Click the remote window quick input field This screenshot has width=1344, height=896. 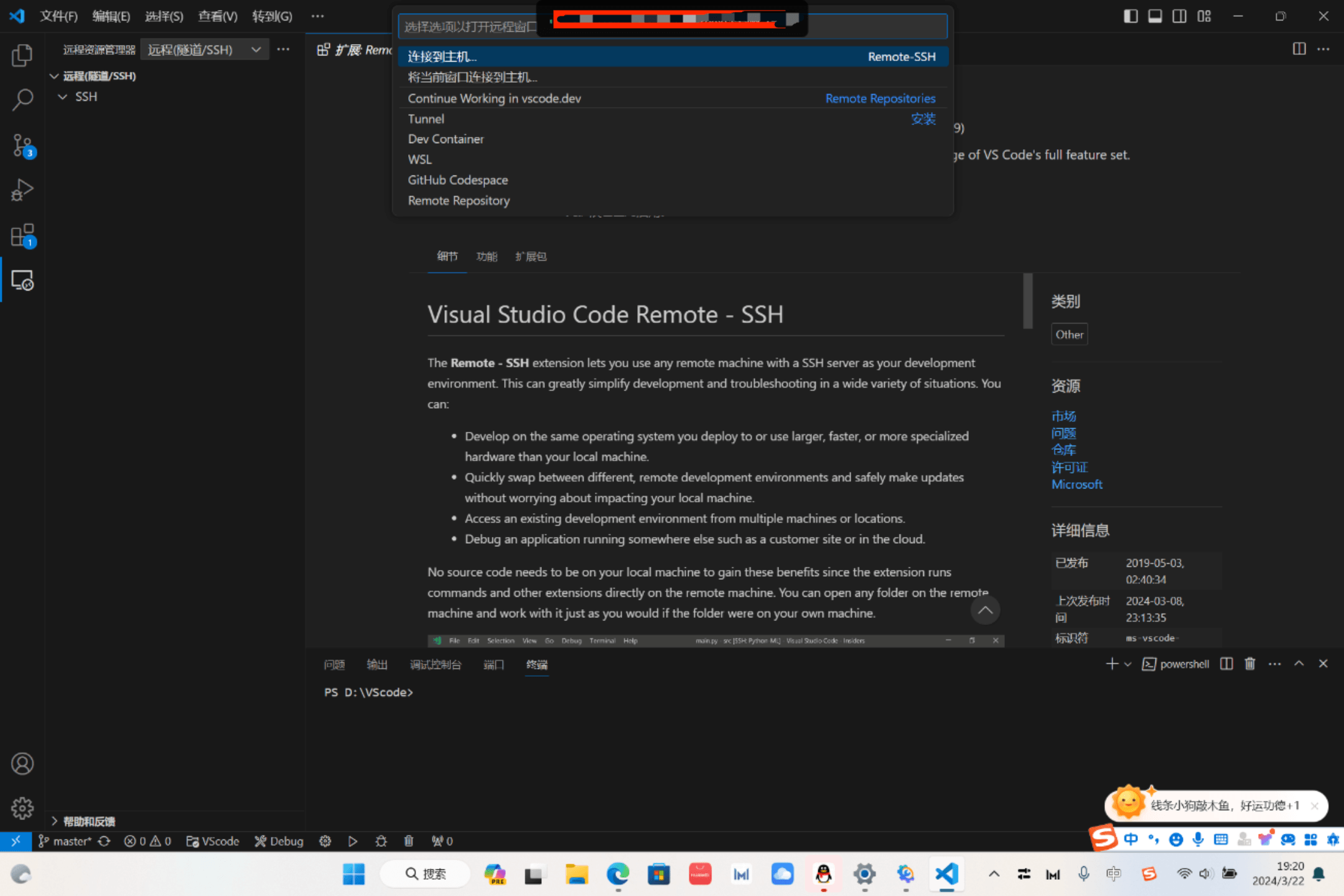[672, 26]
